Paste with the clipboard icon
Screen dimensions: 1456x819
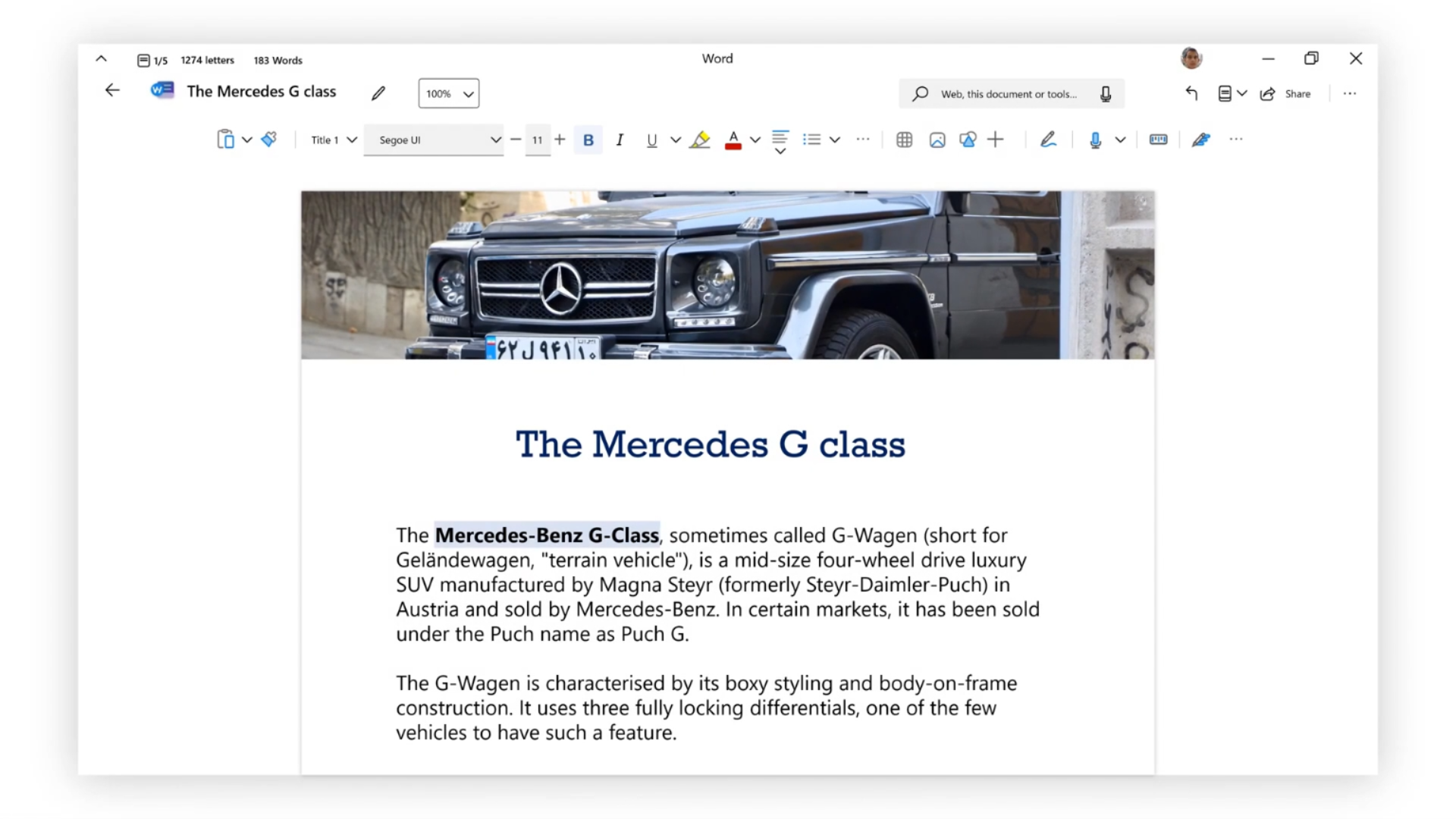[225, 140]
